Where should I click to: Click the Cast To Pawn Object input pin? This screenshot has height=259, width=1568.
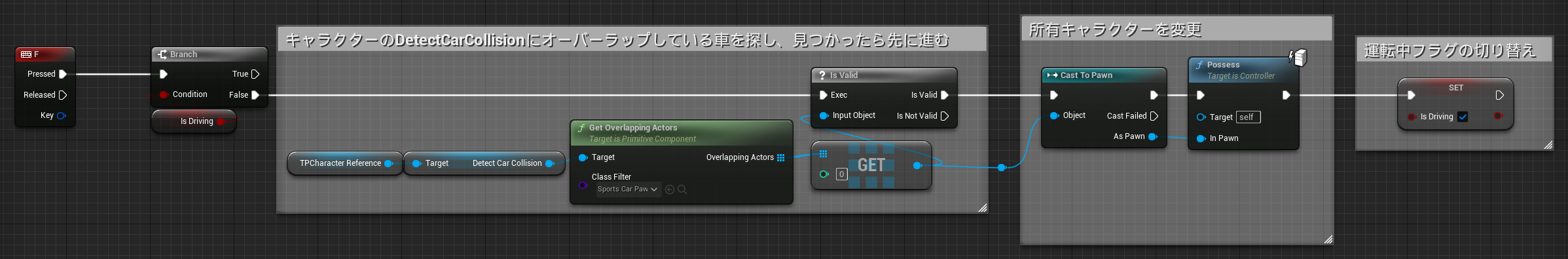pos(1054,115)
